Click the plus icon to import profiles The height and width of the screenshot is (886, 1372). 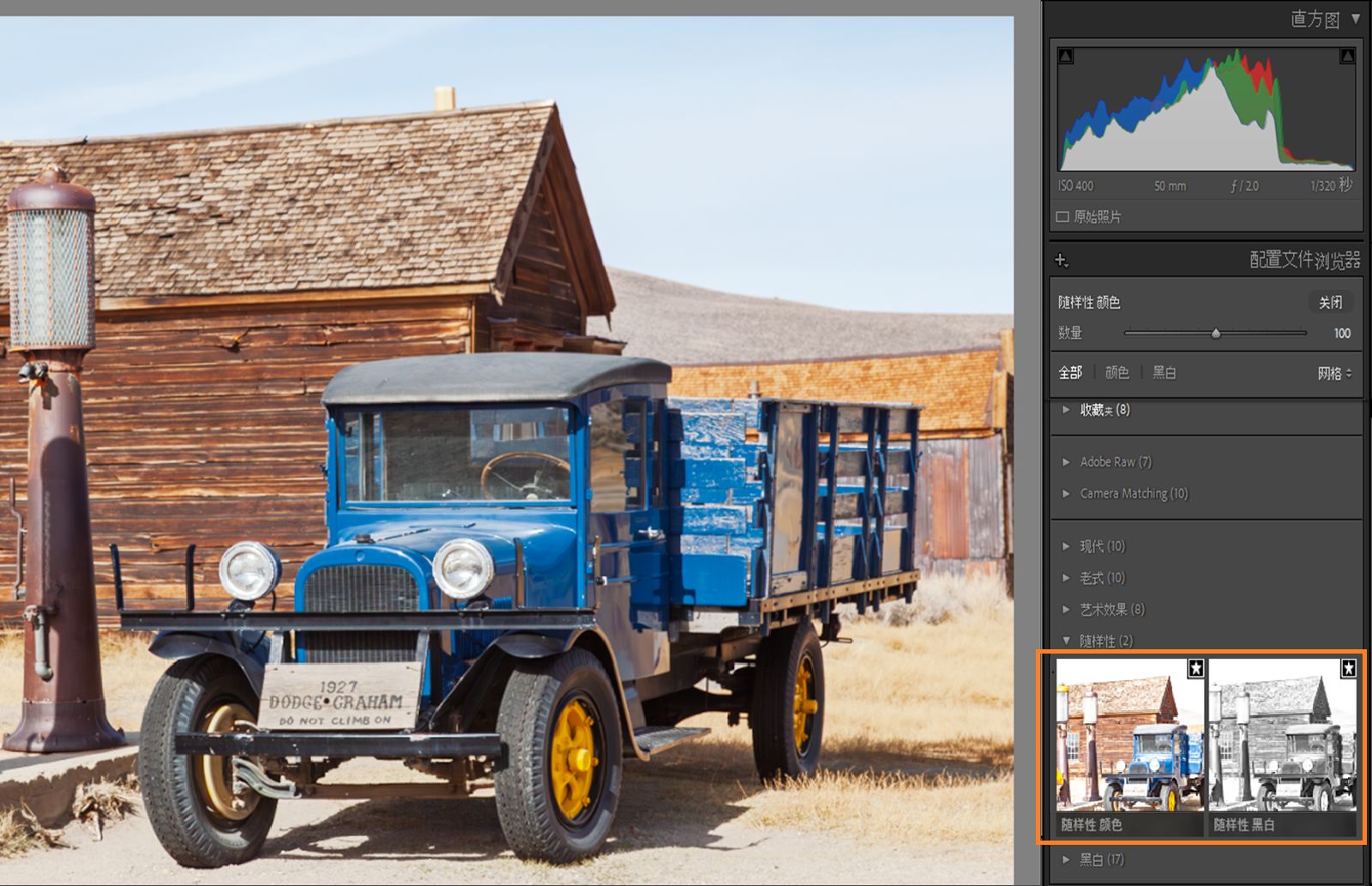tap(1062, 260)
